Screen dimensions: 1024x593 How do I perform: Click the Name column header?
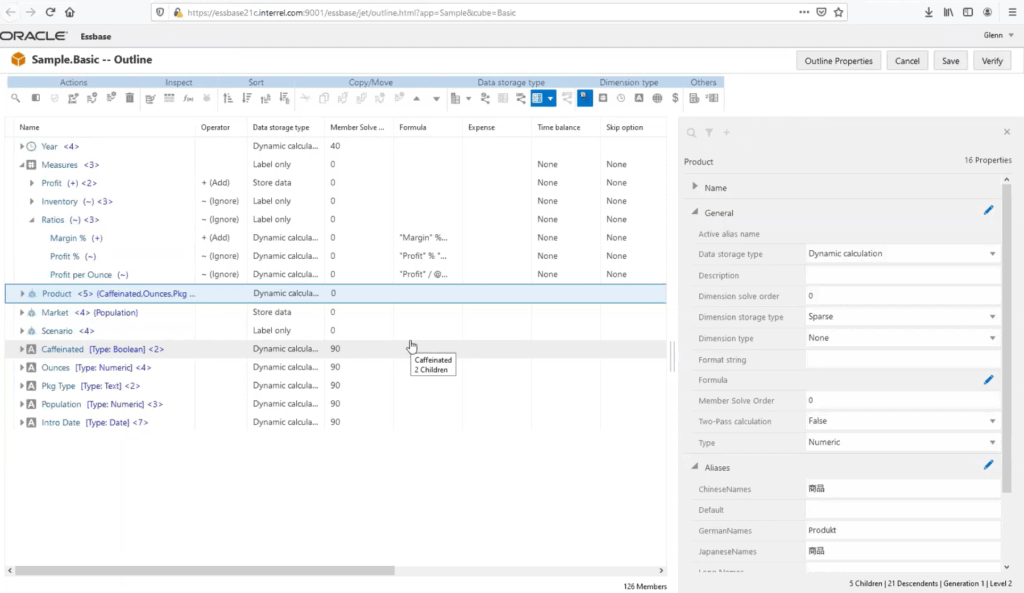pos(29,127)
